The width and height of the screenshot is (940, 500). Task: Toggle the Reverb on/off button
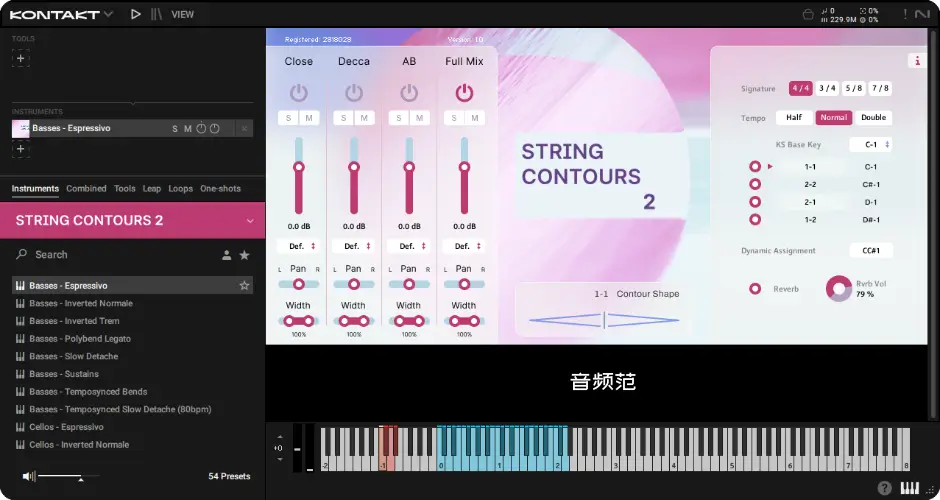point(755,289)
